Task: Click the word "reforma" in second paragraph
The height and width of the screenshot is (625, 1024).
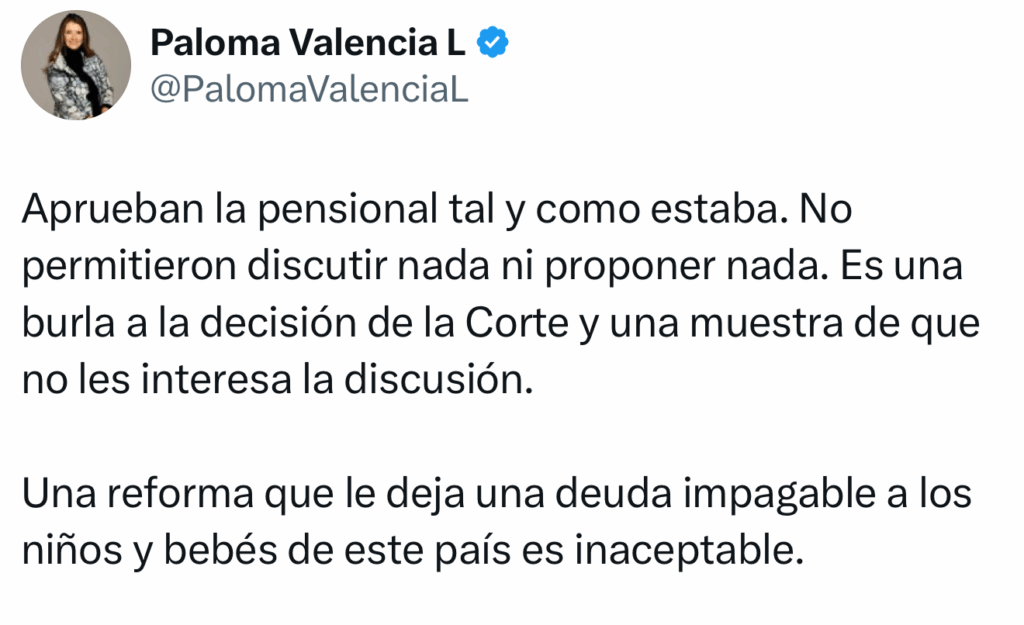Action: pyautogui.click(x=180, y=494)
